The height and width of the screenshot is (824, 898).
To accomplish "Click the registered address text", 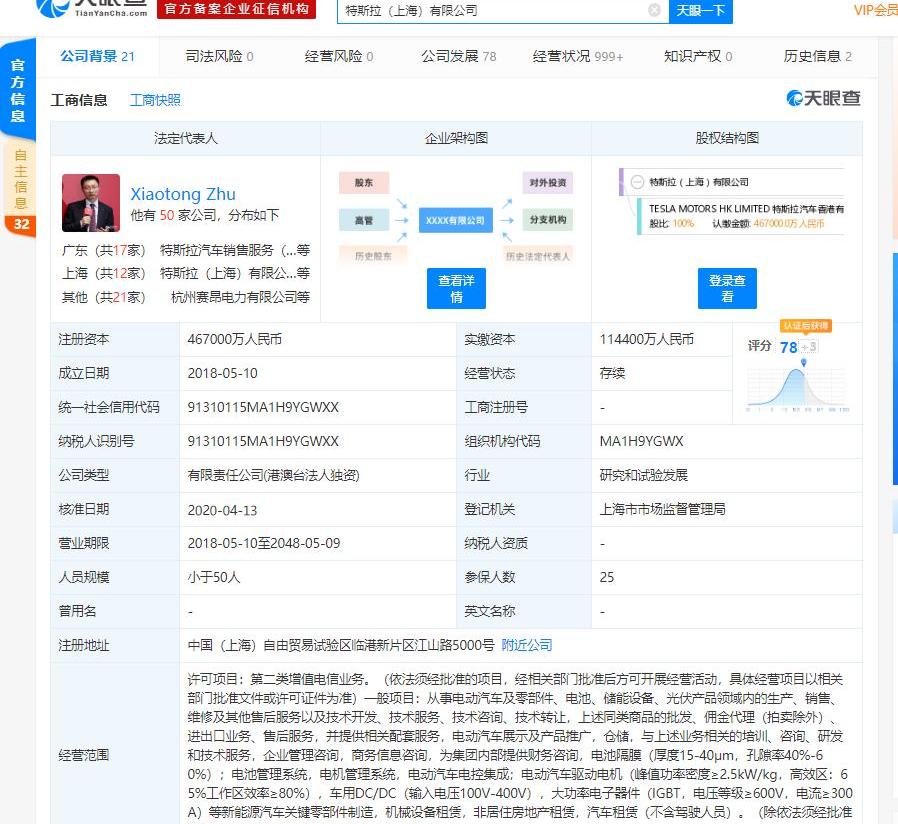I will tap(341, 645).
